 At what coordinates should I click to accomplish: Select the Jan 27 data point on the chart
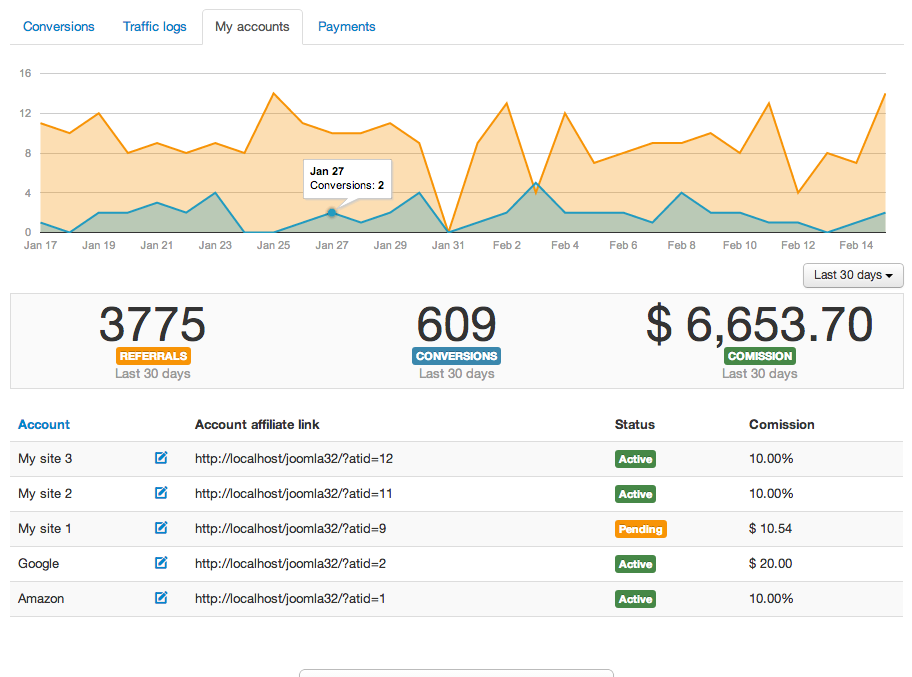(331, 213)
